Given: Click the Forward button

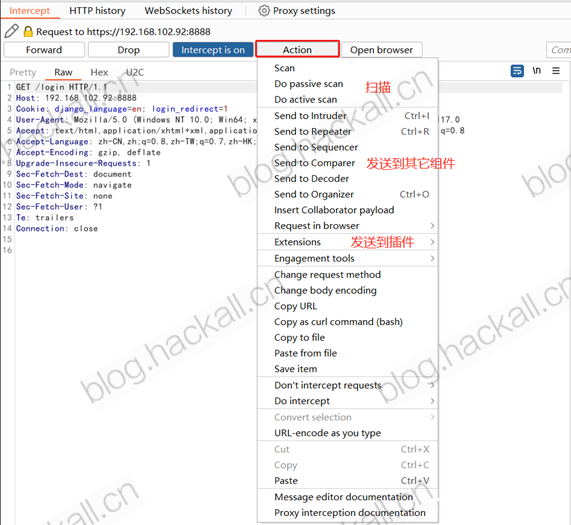Looking at the screenshot, I should coord(44,50).
